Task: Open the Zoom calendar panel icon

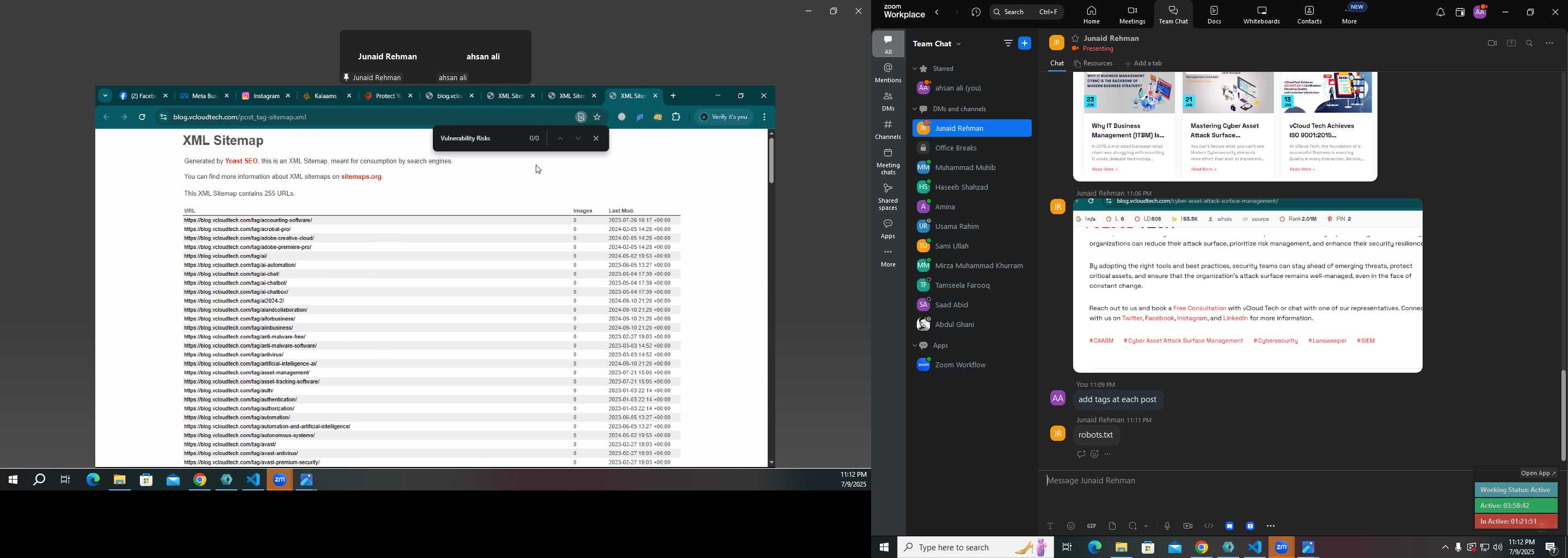Action: (x=1460, y=13)
